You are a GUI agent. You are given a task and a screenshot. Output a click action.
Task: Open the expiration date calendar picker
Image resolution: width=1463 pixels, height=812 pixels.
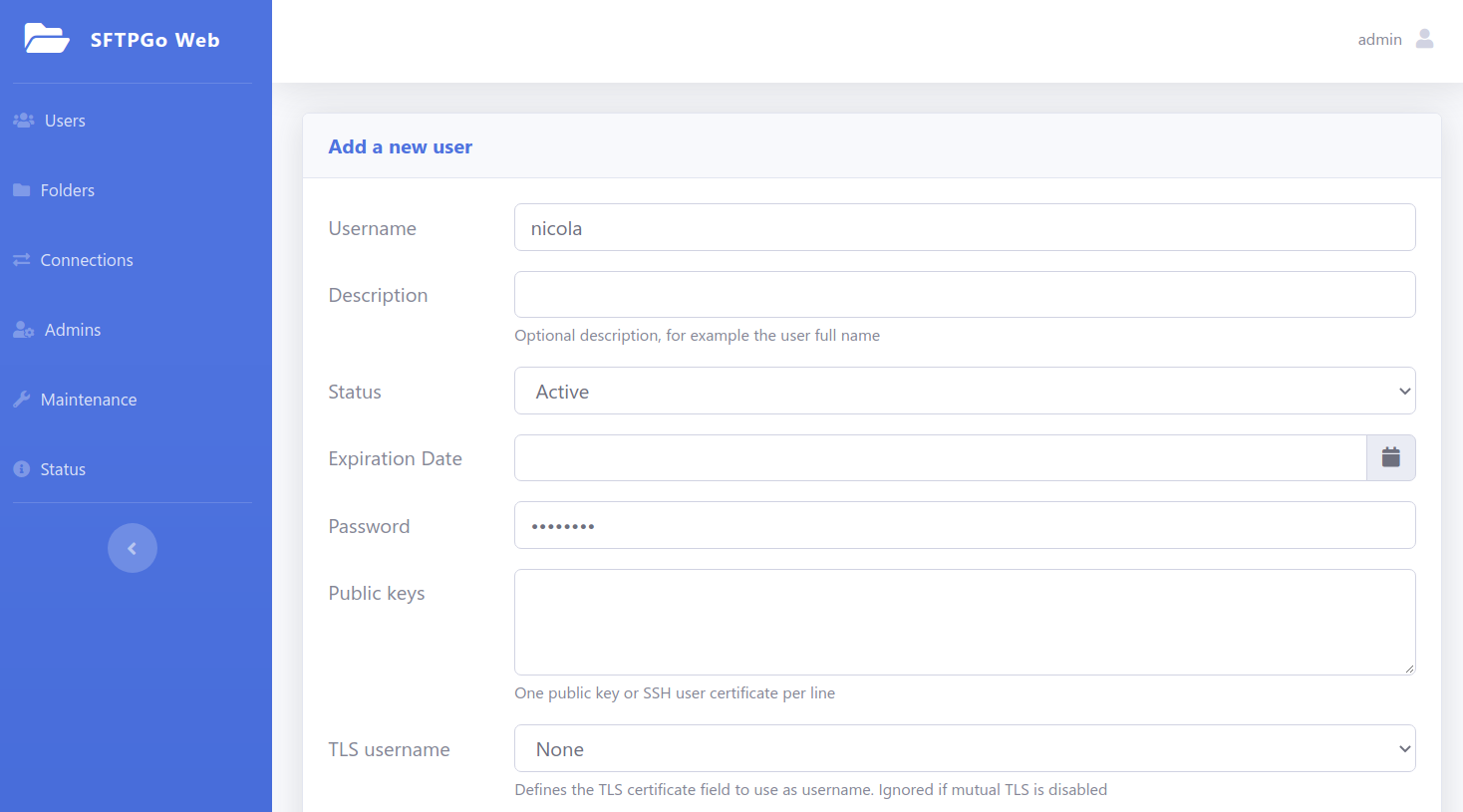(1390, 458)
